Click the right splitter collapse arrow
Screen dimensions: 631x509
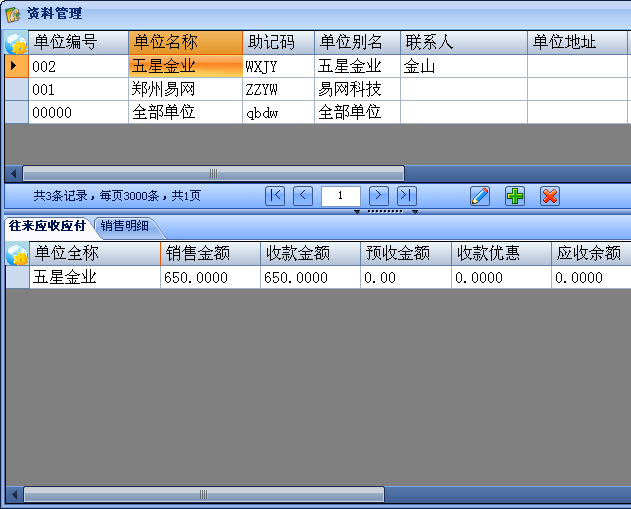(x=415, y=212)
